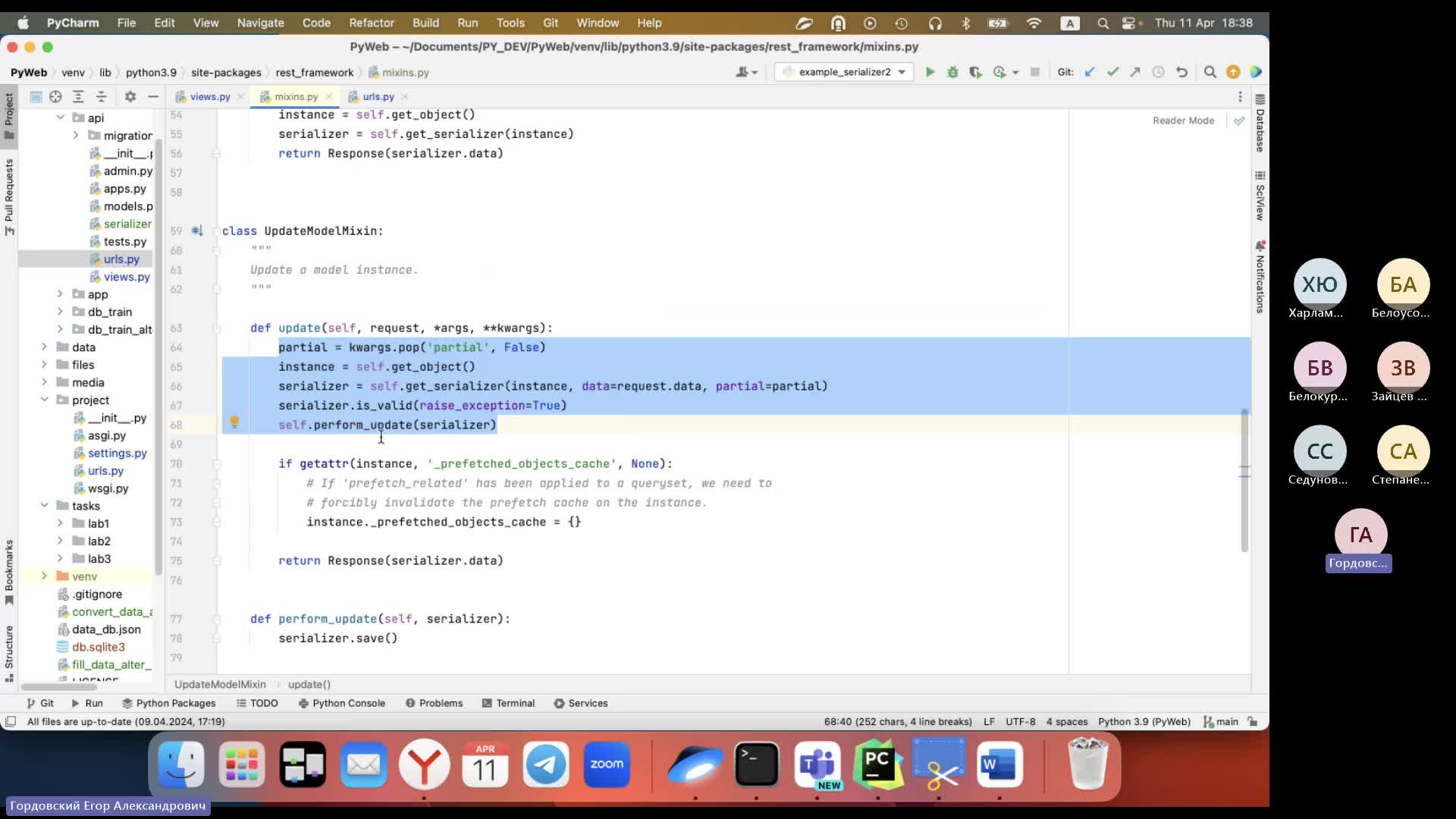Image resolution: width=1456 pixels, height=819 pixels.
Task: Switch to urls.py editor tab
Action: click(378, 96)
